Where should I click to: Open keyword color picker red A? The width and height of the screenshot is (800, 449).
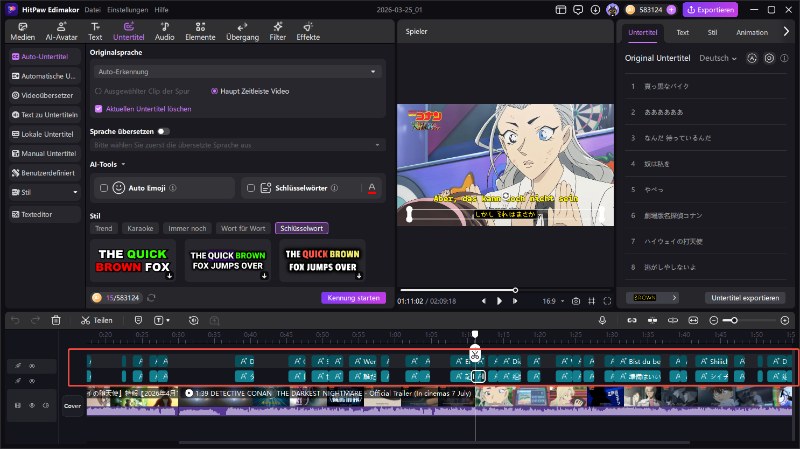click(x=372, y=188)
